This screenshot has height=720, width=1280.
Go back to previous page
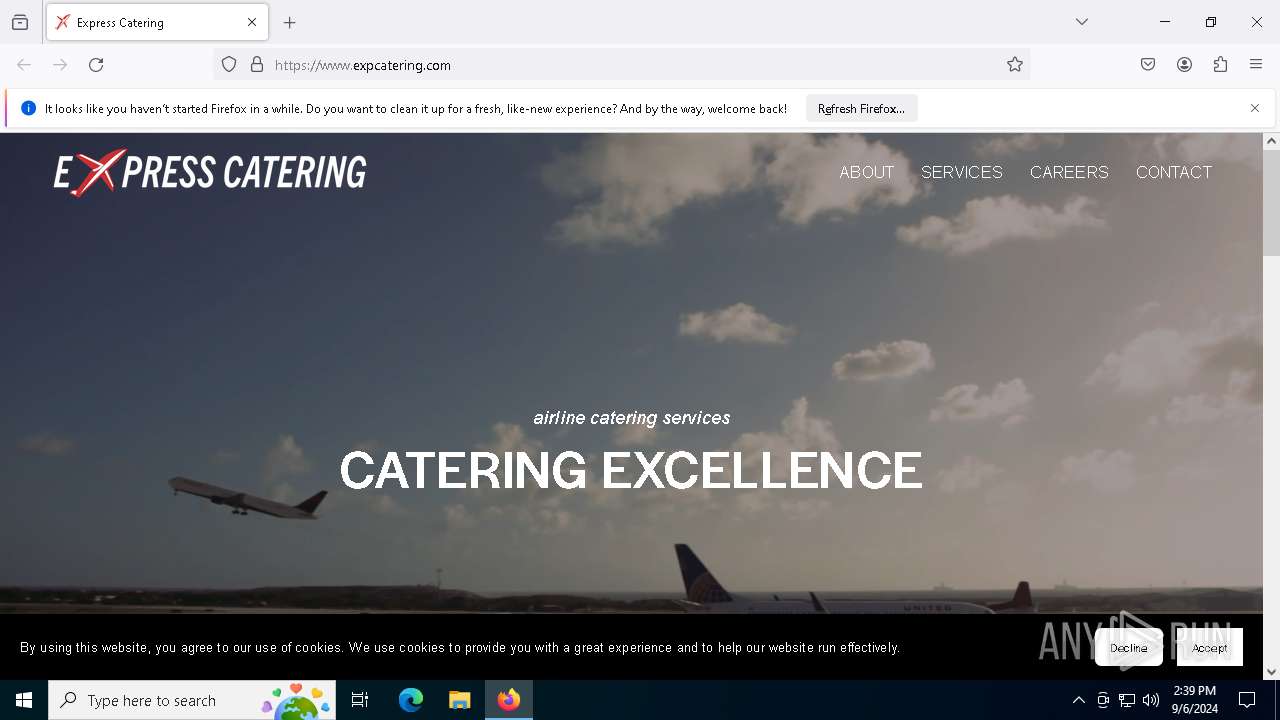pyautogui.click(x=24, y=65)
